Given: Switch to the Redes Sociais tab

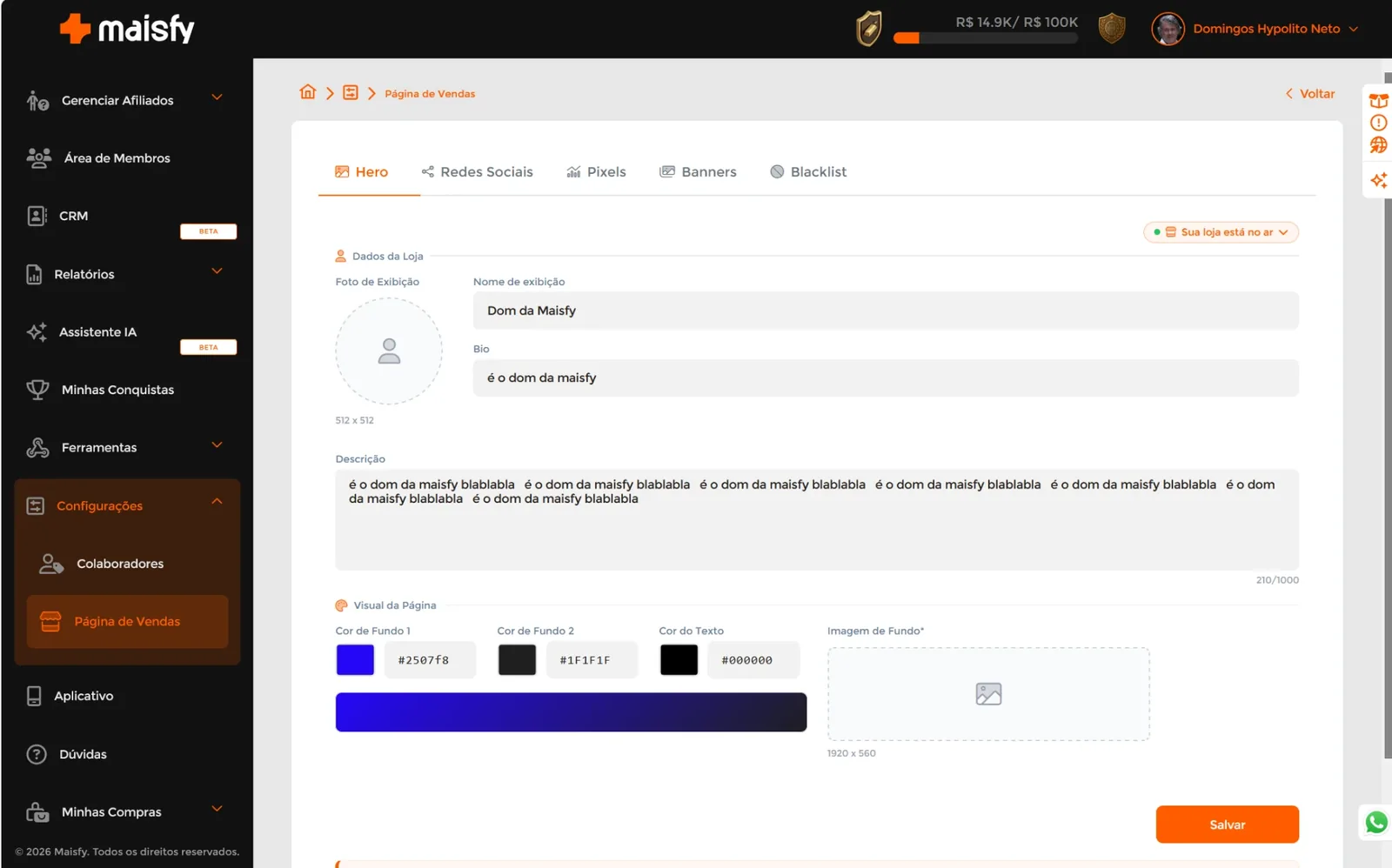Looking at the screenshot, I should click(x=477, y=172).
